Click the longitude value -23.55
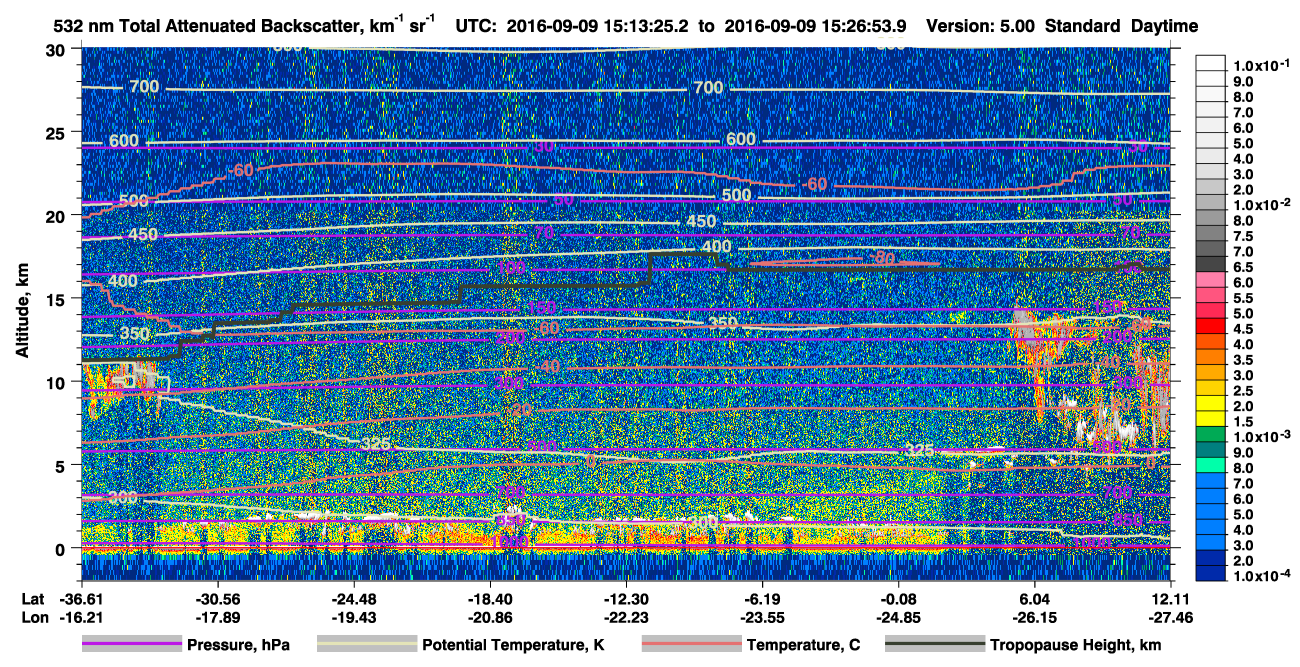This screenshot has height=667, width=1300. coord(762,618)
